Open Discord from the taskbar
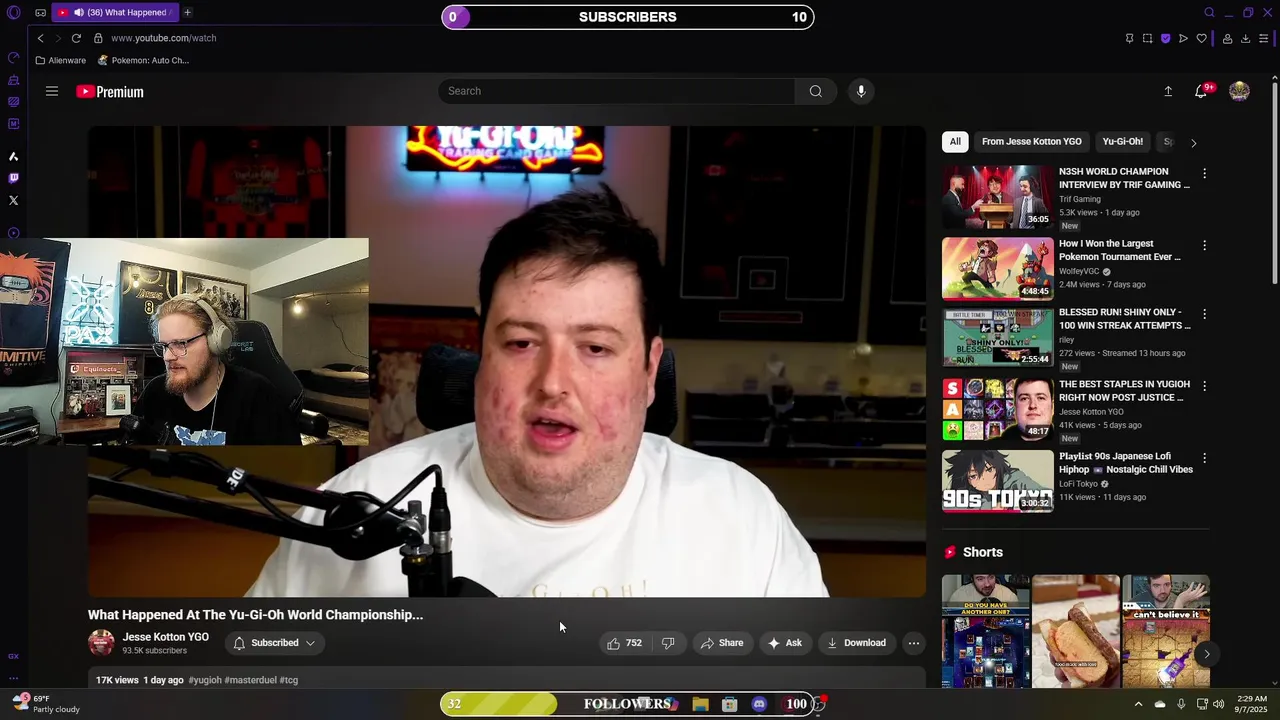 click(x=759, y=704)
